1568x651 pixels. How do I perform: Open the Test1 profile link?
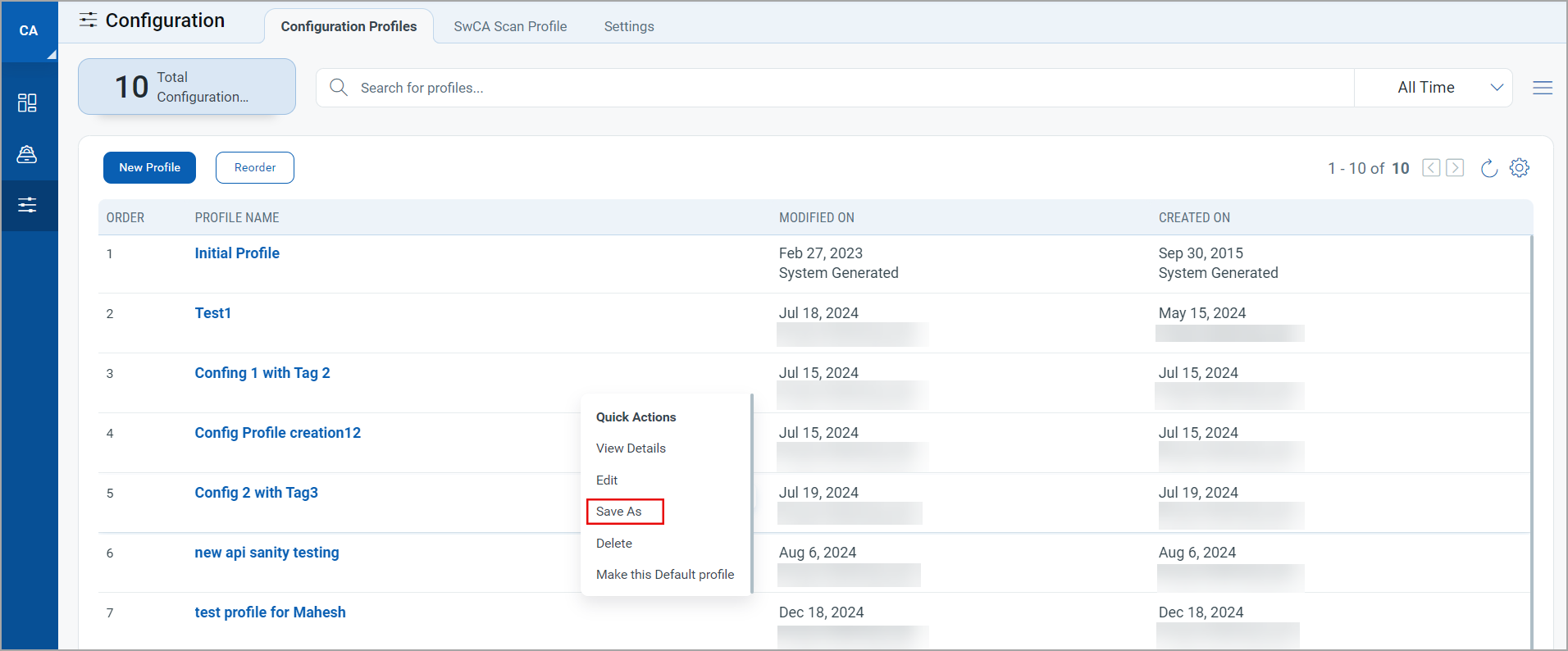point(213,313)
